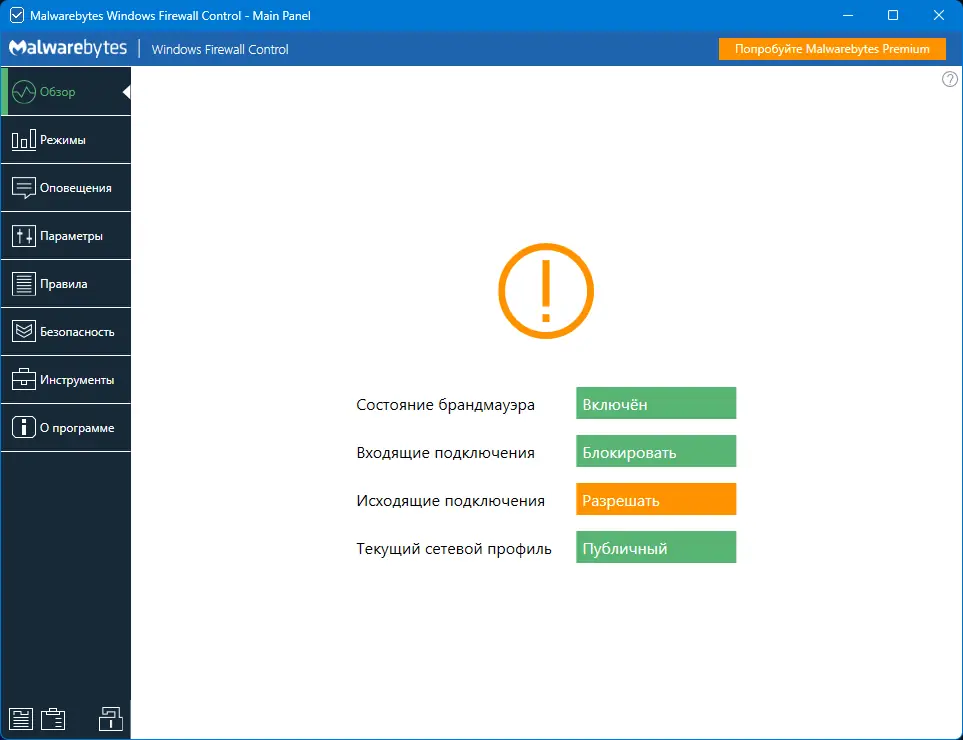This screenshot has height=740, width=963.
Task: Click the Состояние брандмауэра label
Action: (x=445, y=405)
